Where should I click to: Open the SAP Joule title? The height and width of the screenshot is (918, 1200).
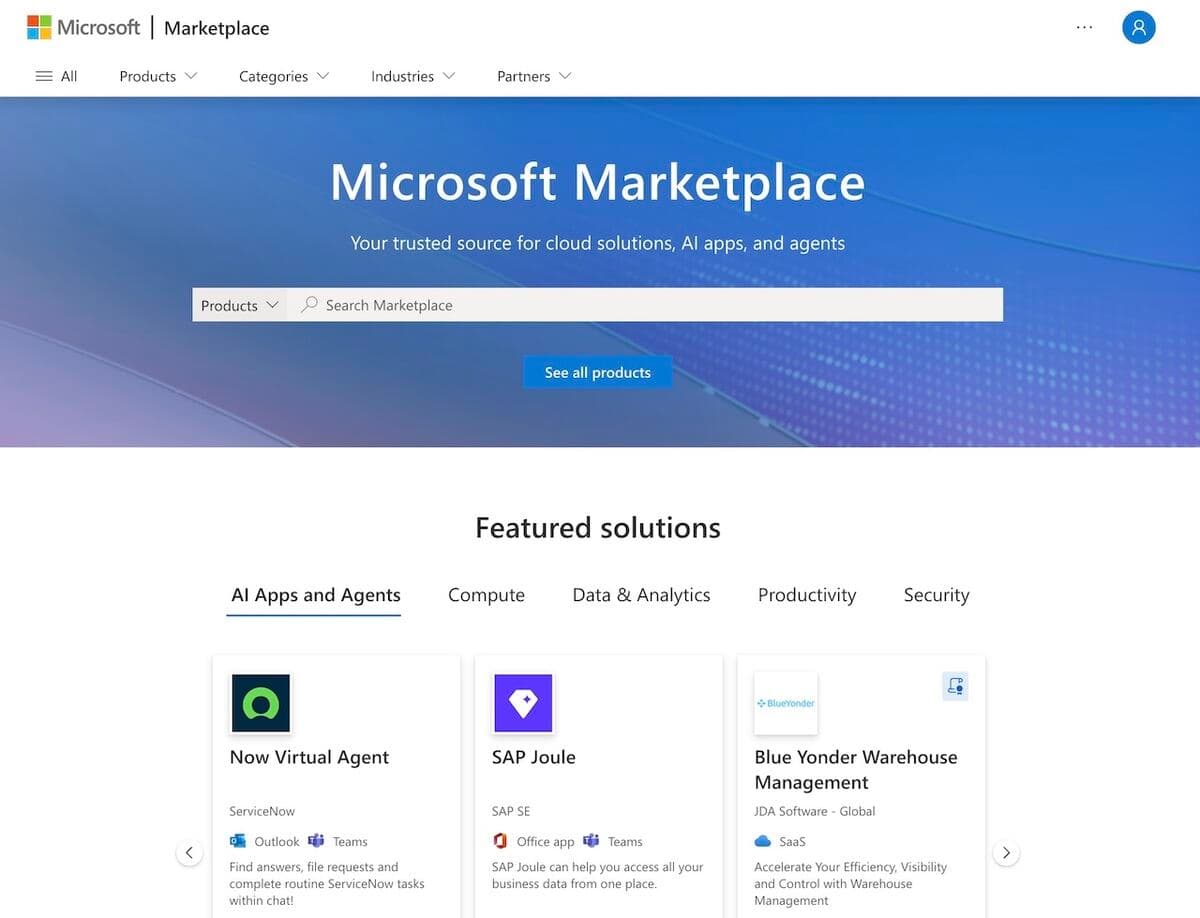534,757
